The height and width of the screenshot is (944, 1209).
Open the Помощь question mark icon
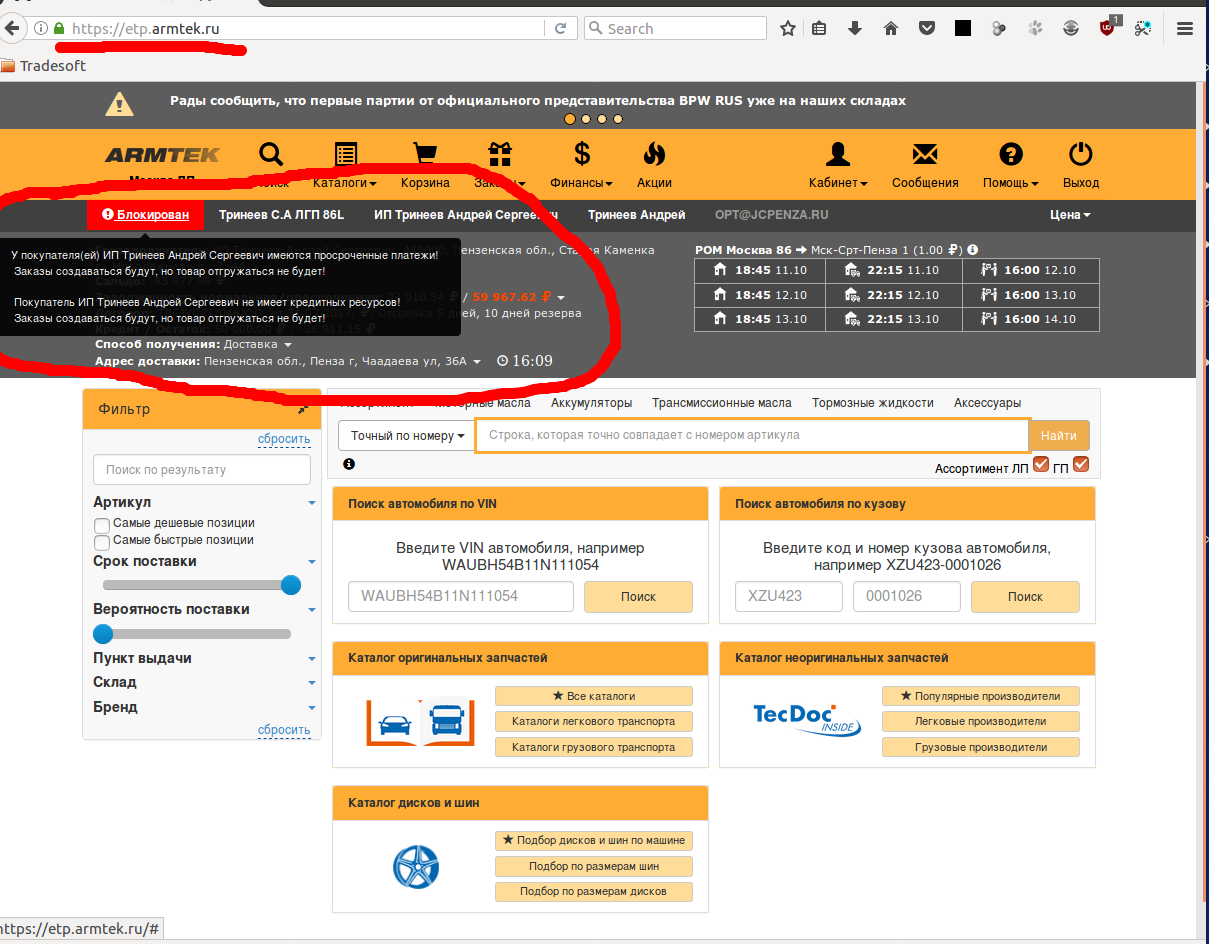point(1011,154)
